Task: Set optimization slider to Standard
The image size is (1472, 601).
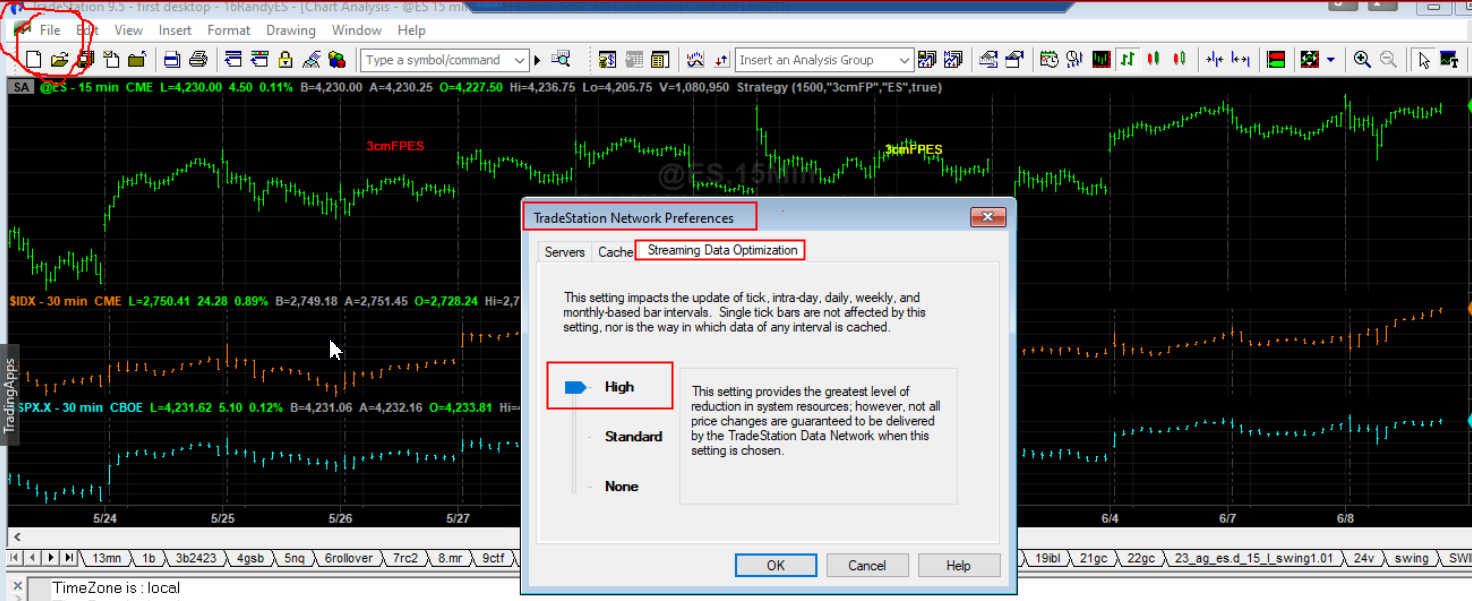Action: tap(633, 437)
